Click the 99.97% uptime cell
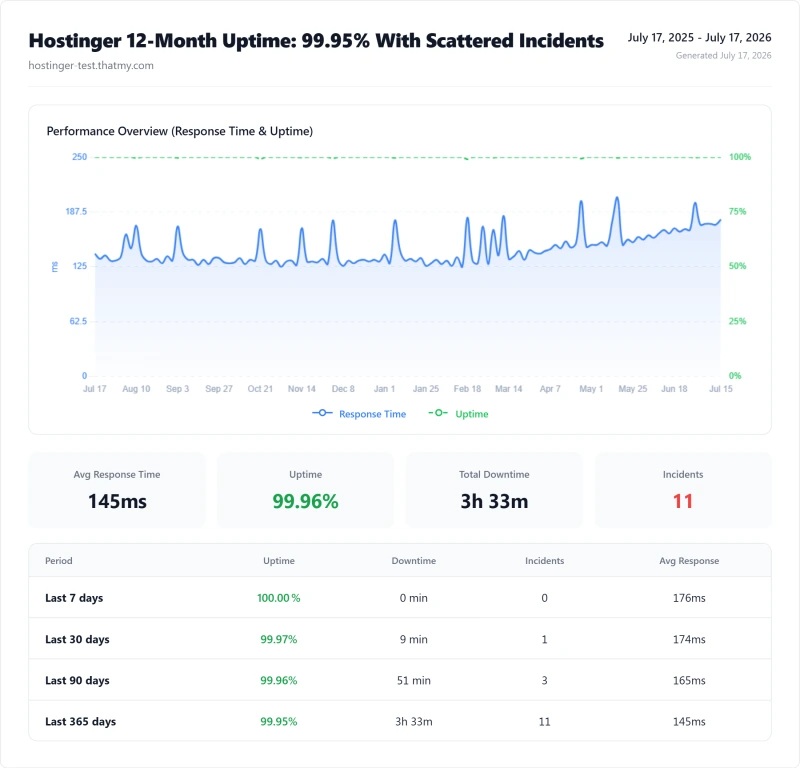 click(x=279, y=639)
